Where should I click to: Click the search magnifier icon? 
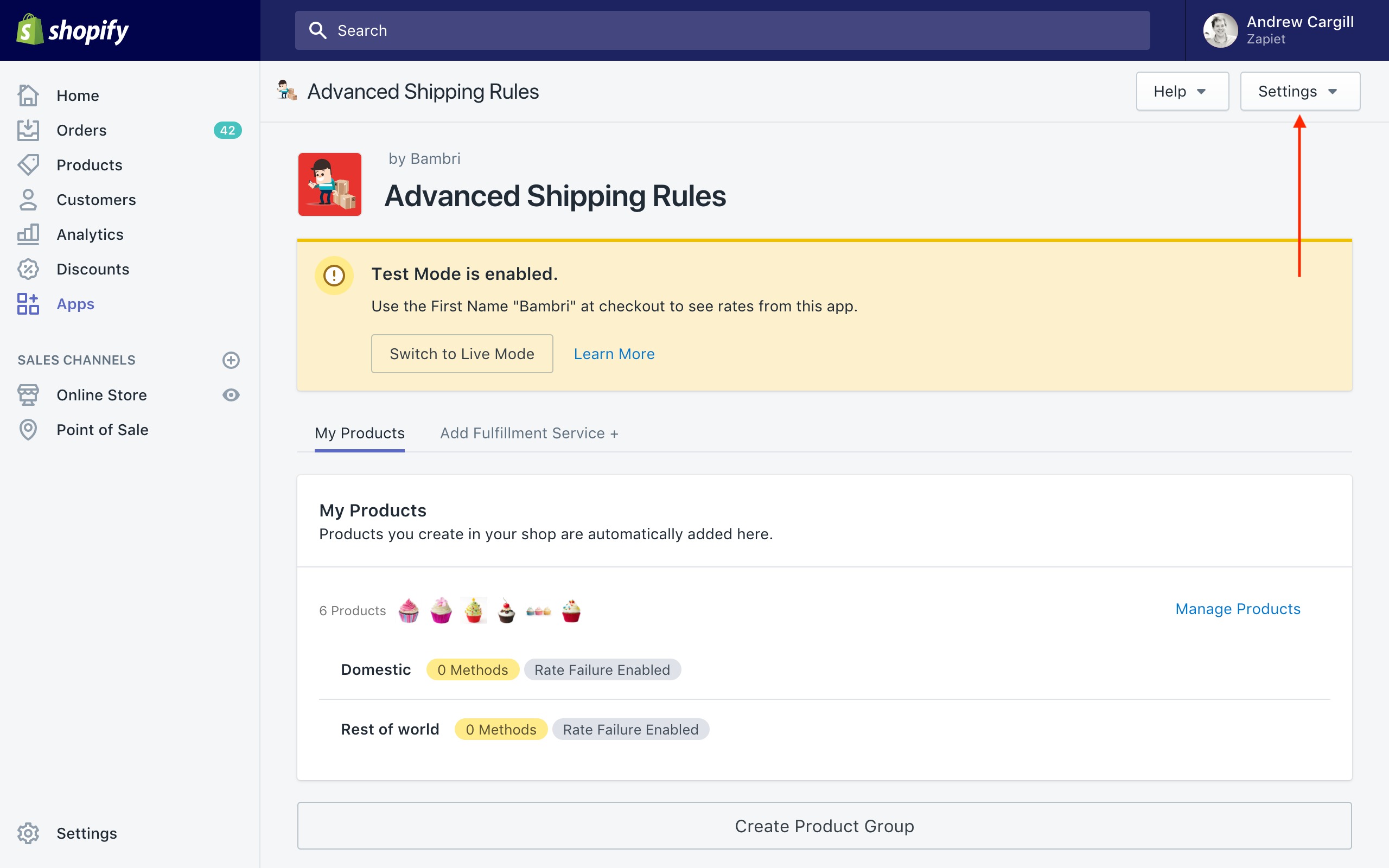coord(317,30)
